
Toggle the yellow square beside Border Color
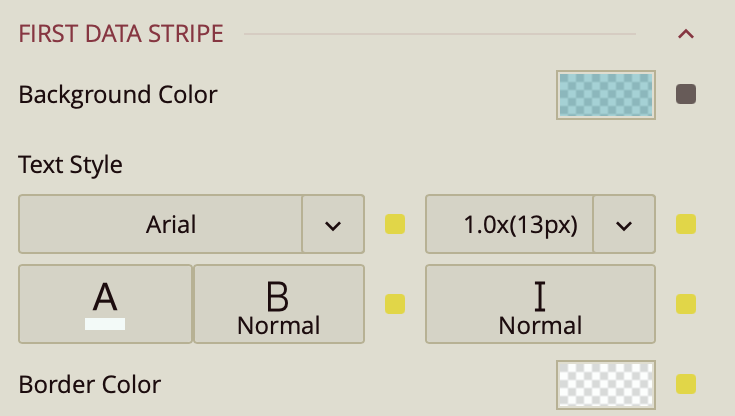(686, 384)
